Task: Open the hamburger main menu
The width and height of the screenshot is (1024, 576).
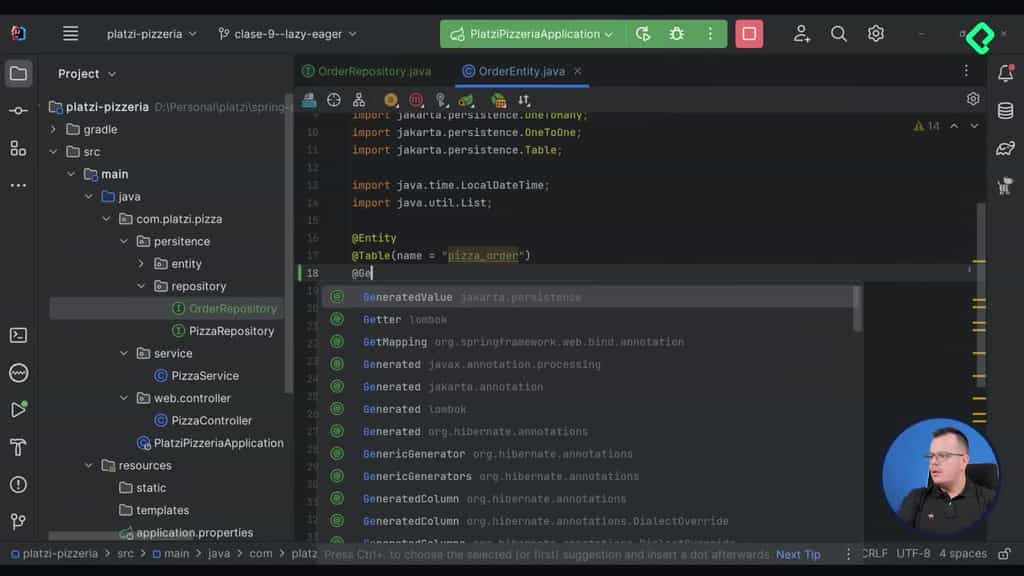Action: pyautogui.click(x=70, y=33)
